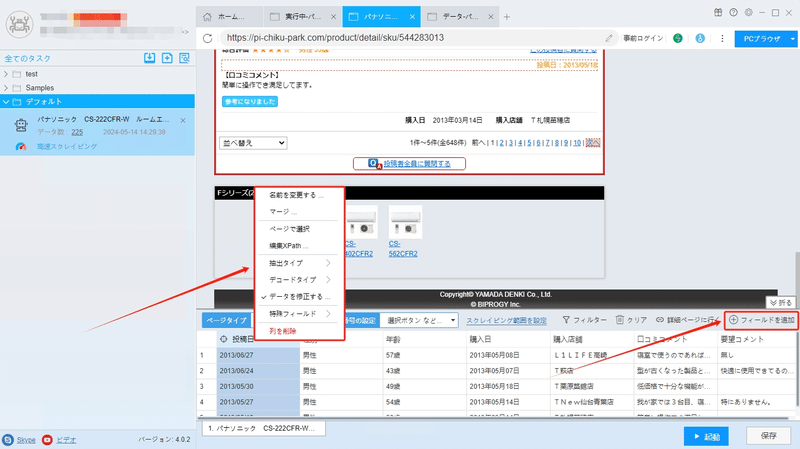Image resolution: width=800 pixels, height=449 pixels.
Task: Click the Q&A icon on 投稿者全員に質問する button
Action: (x=374, y=164)
